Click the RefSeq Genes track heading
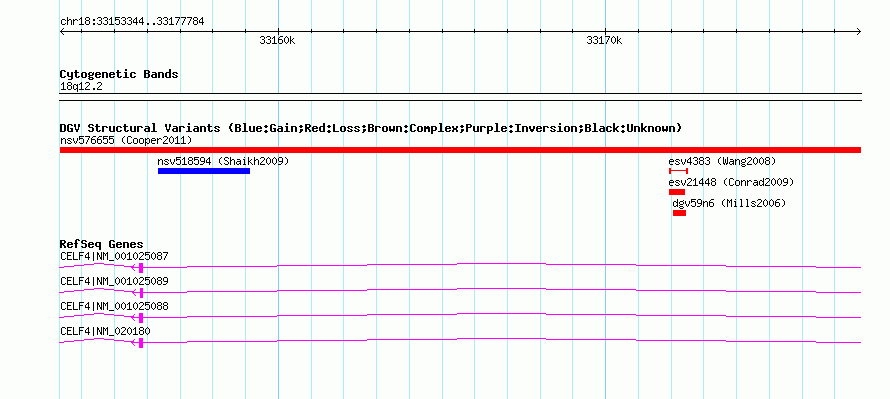The image size is (890, 399). click(102, 245)
